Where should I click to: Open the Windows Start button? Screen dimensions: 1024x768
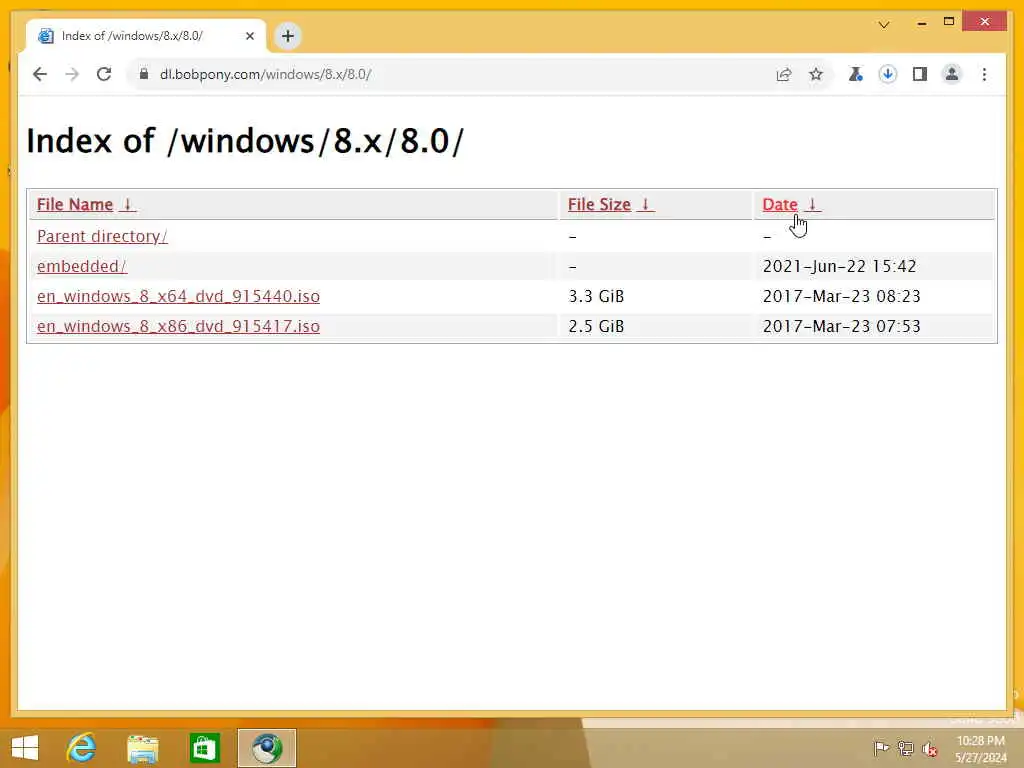[x=25, y=748]
